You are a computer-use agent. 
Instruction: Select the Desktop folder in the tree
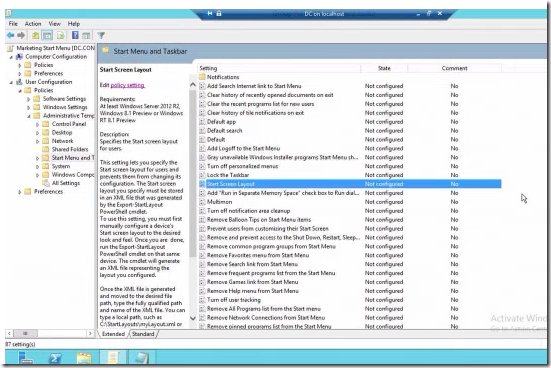pyautogui.click(x=62, y=133)
